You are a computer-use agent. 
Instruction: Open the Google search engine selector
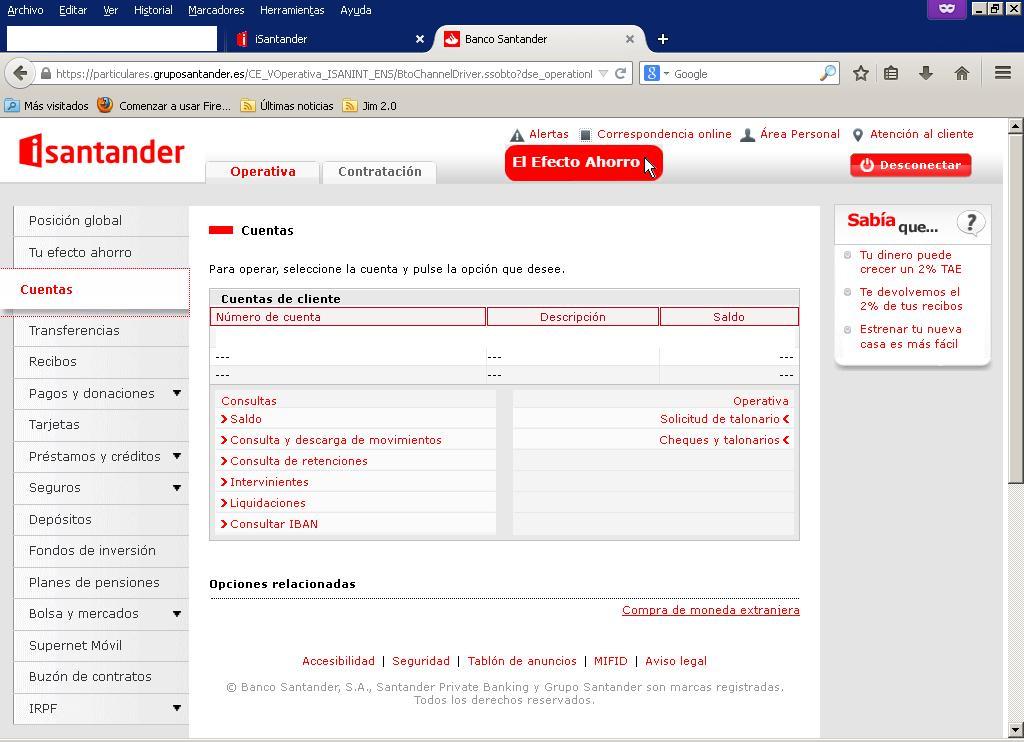(x=656, y=73)
